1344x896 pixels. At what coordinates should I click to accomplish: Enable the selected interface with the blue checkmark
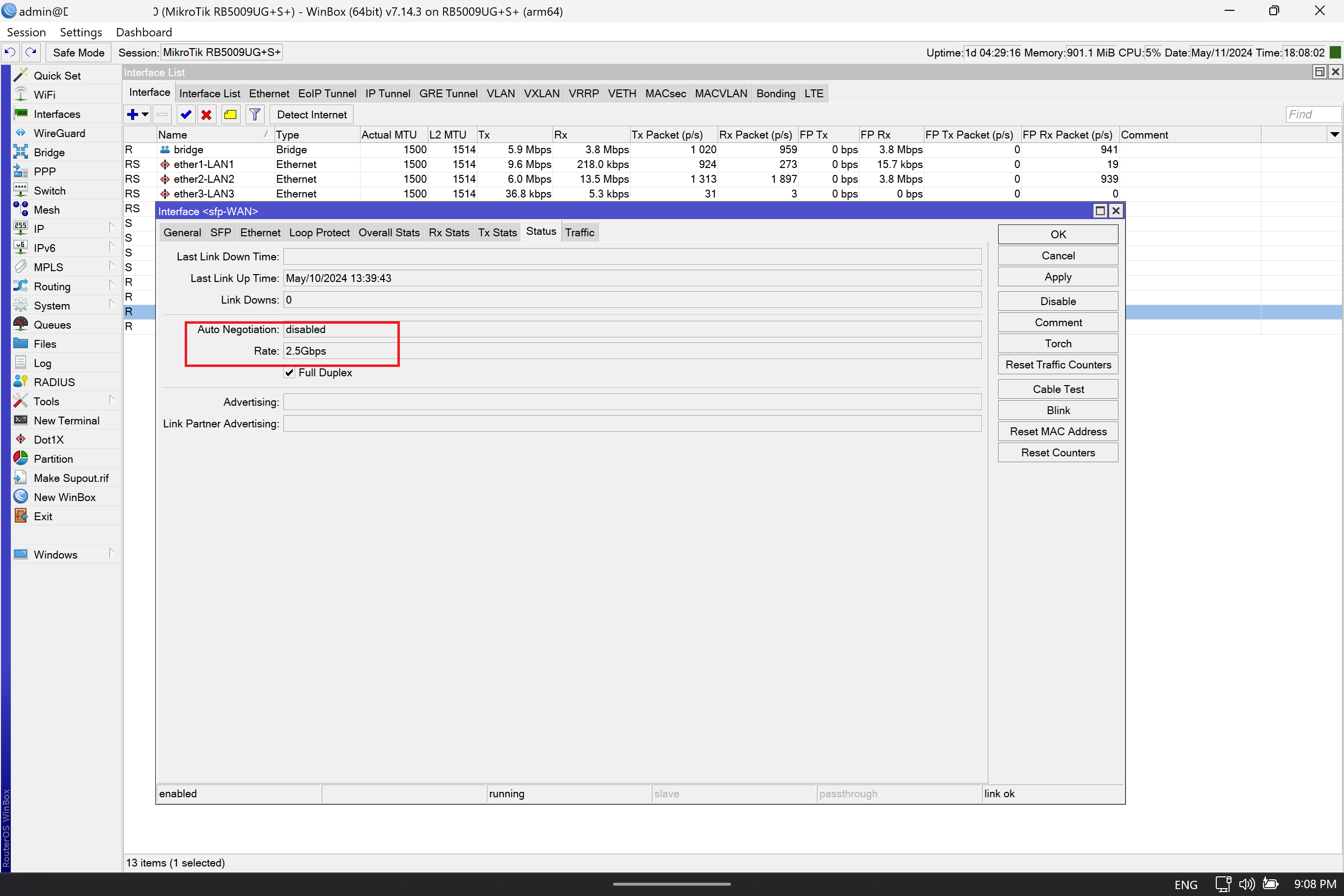[x=185, y=114]
